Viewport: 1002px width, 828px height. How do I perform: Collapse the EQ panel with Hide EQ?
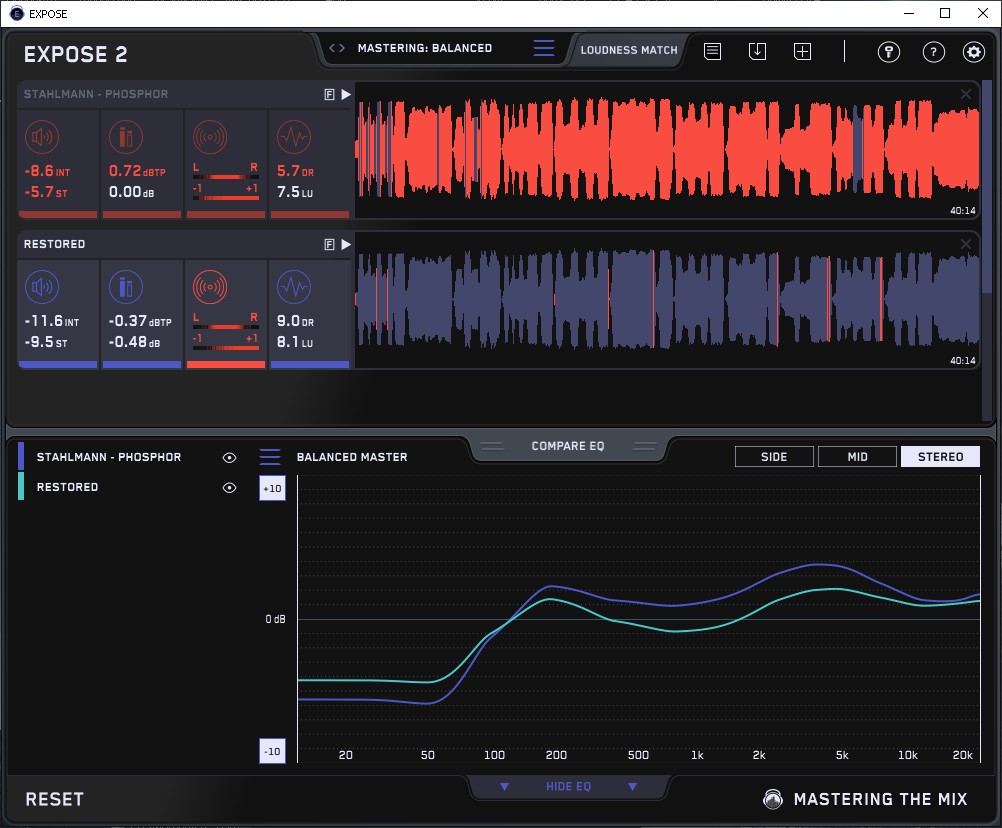[568, 787]
